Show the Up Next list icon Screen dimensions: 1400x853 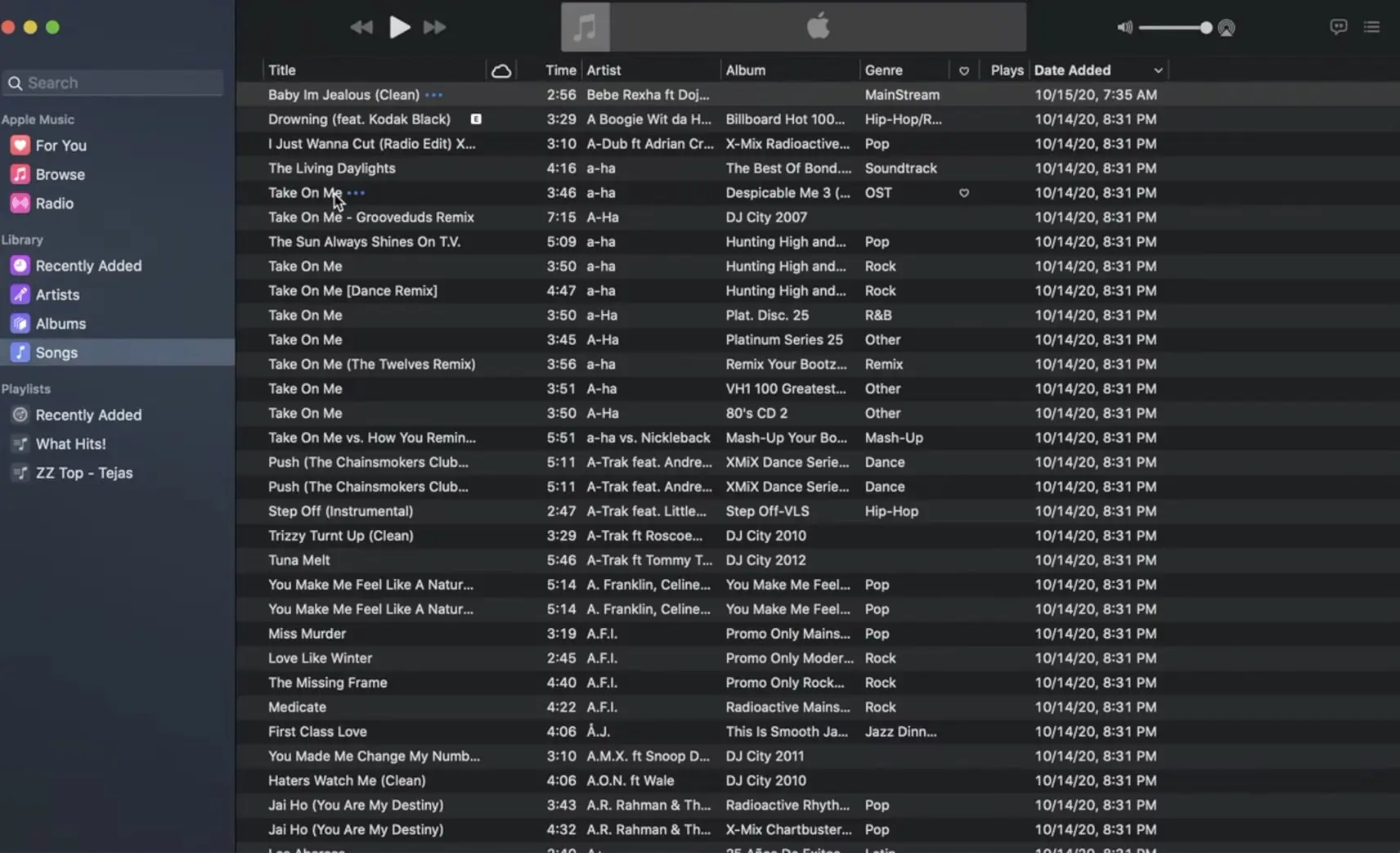1371,27
